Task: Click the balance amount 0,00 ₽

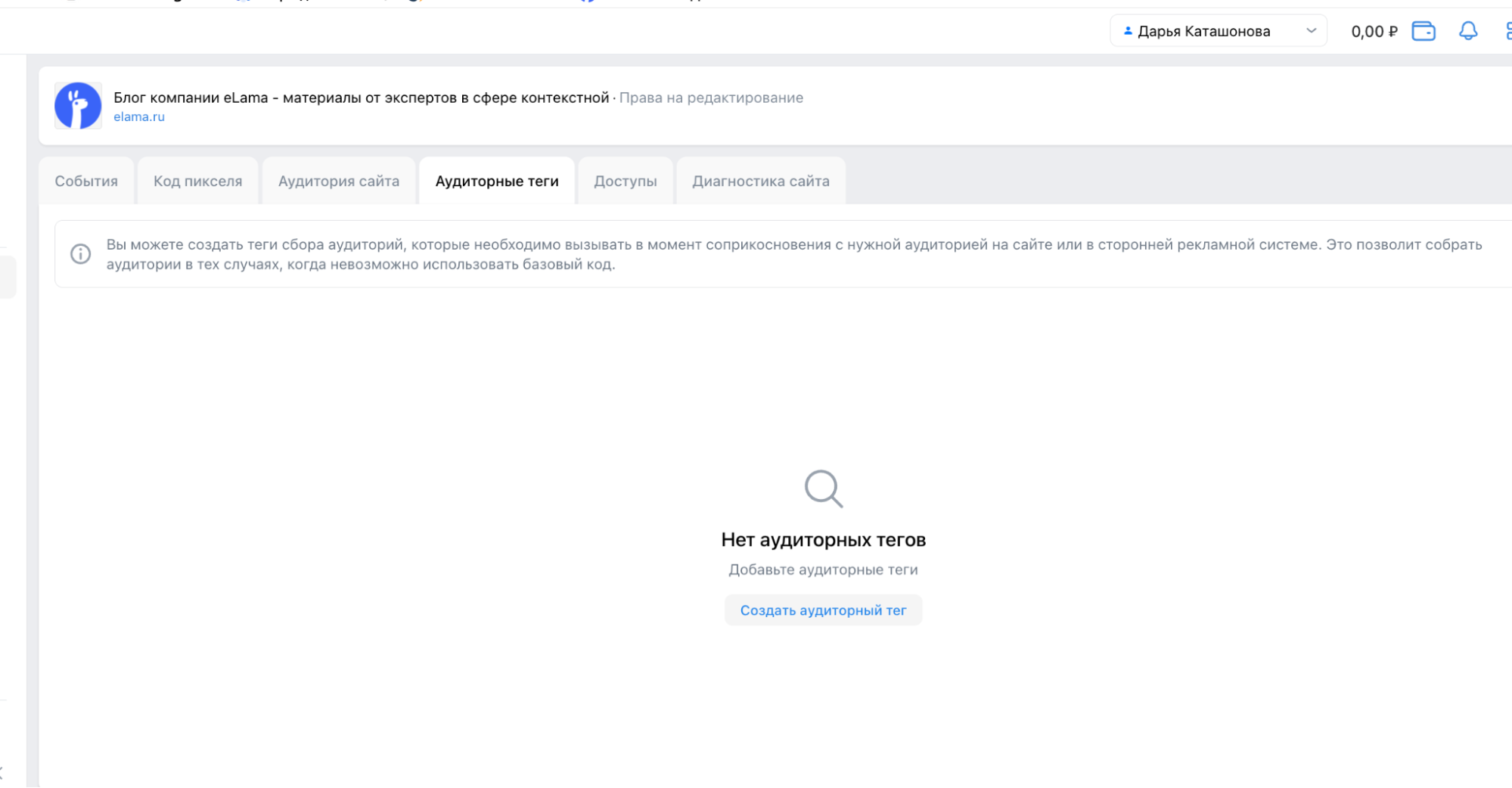Action: (1373, 31)
